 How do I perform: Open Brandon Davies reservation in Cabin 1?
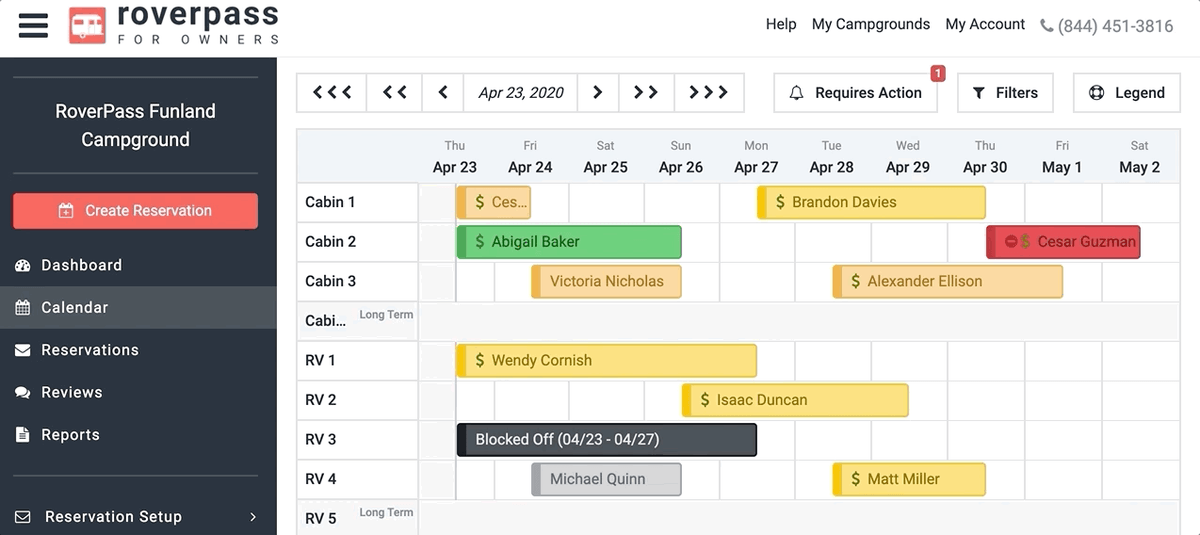click(871, 202)
